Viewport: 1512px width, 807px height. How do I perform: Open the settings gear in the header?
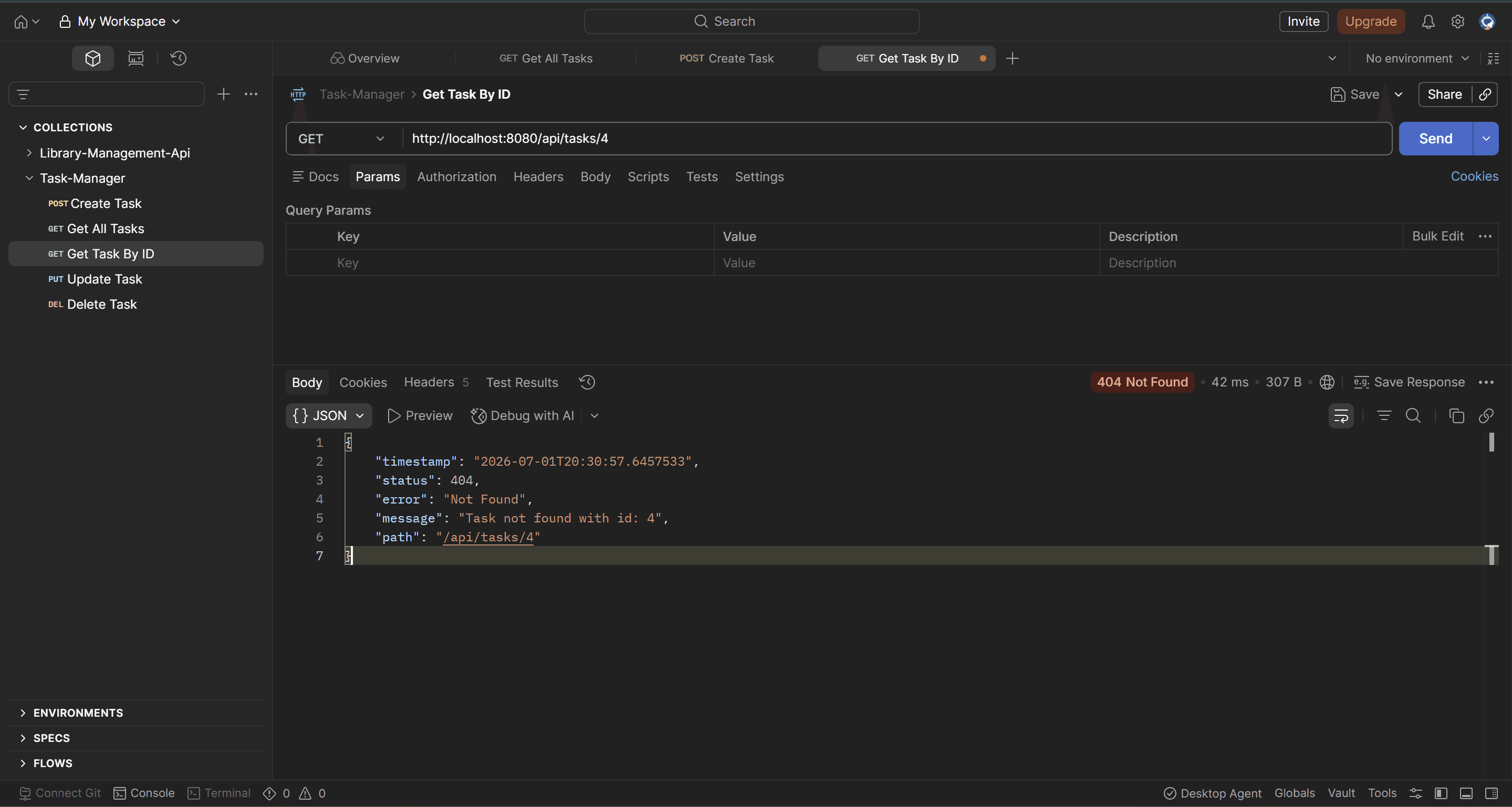coord(1457,22)
